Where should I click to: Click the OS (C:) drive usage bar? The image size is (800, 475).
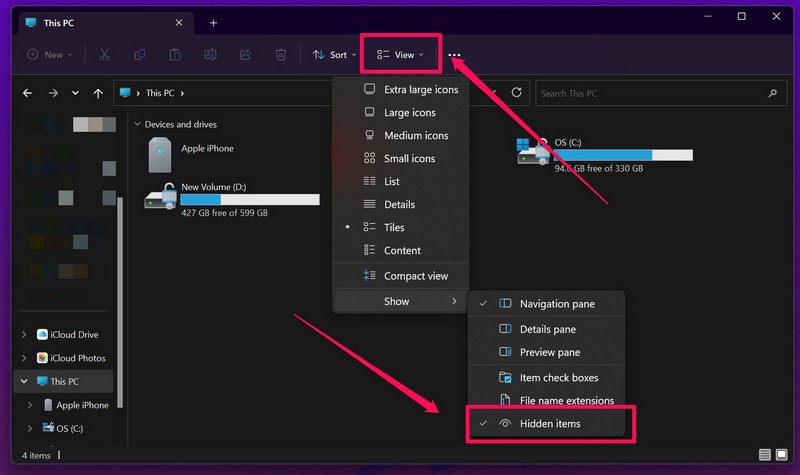coord(623,156)
